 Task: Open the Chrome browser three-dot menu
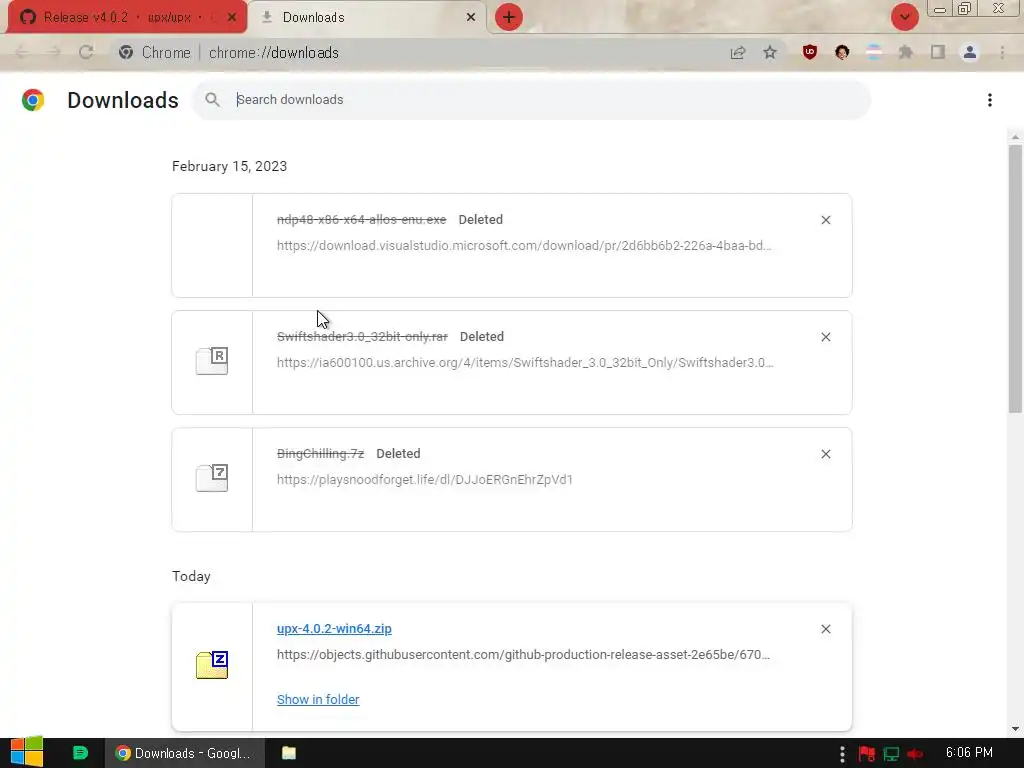pyautogui.click(x=1002, y=52)
